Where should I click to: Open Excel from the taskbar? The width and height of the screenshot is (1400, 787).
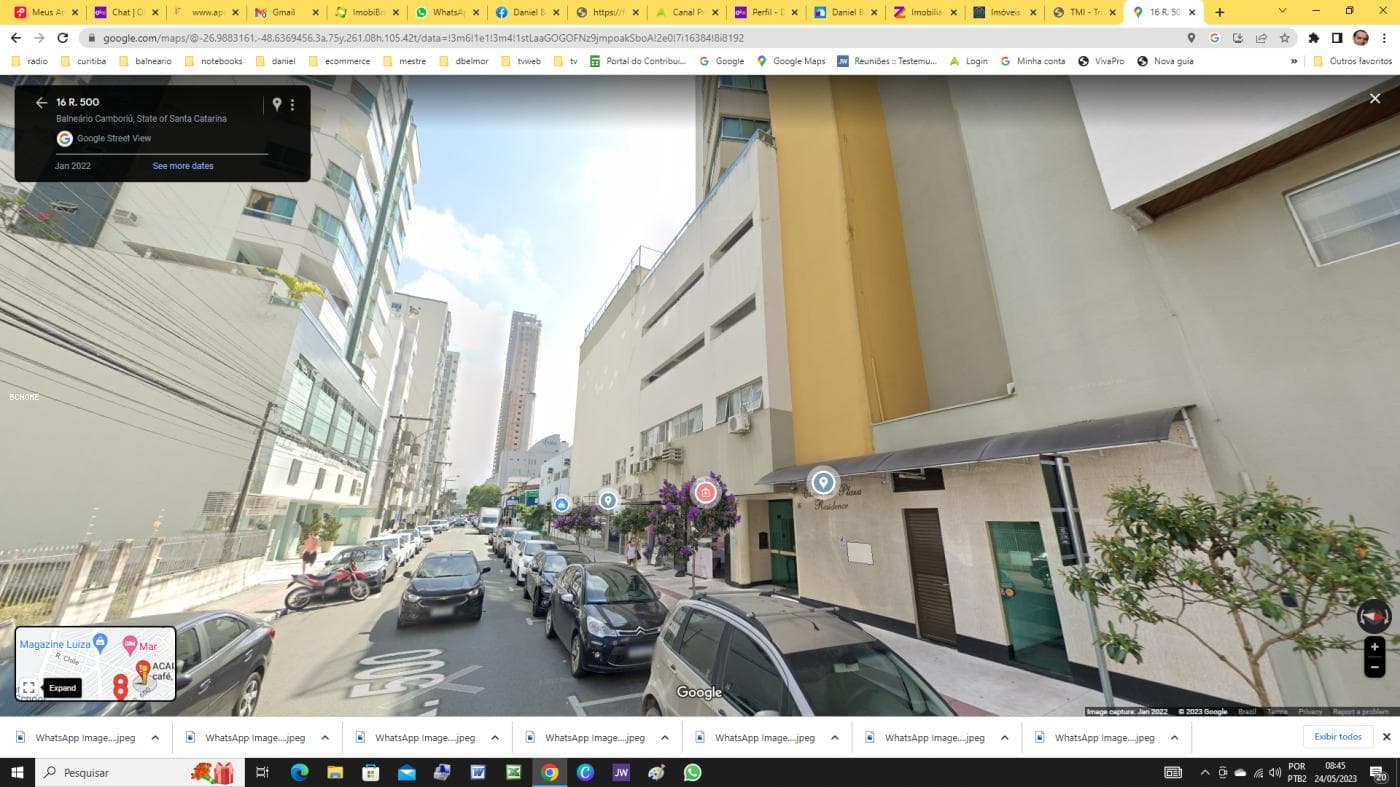click(x=513, y=772)
